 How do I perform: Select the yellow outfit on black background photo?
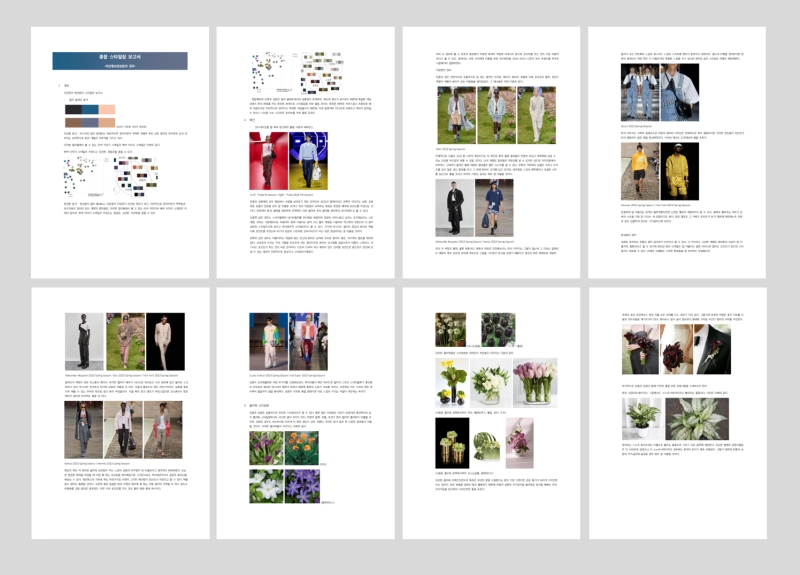click(679, 171)
